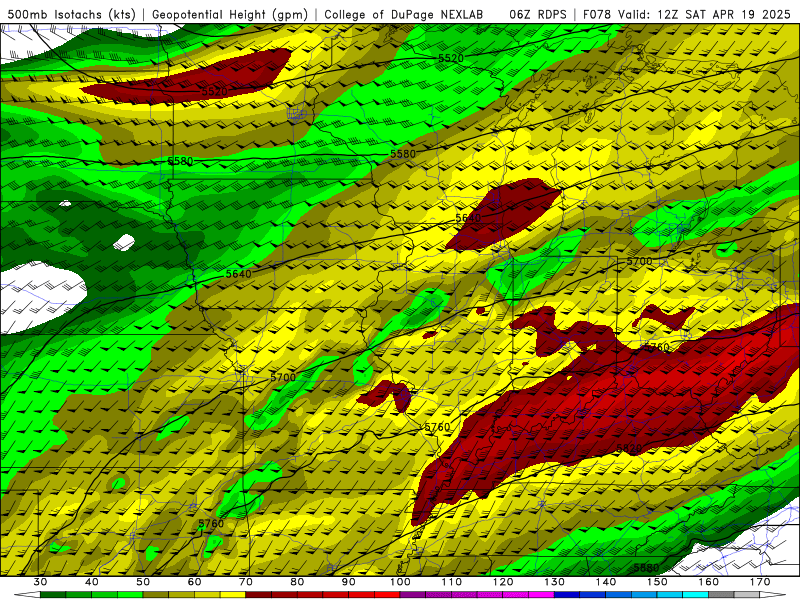Screen dimensions: 800x600
Task: Click the 70 knot color scale label
Action: tap(246, 582)
